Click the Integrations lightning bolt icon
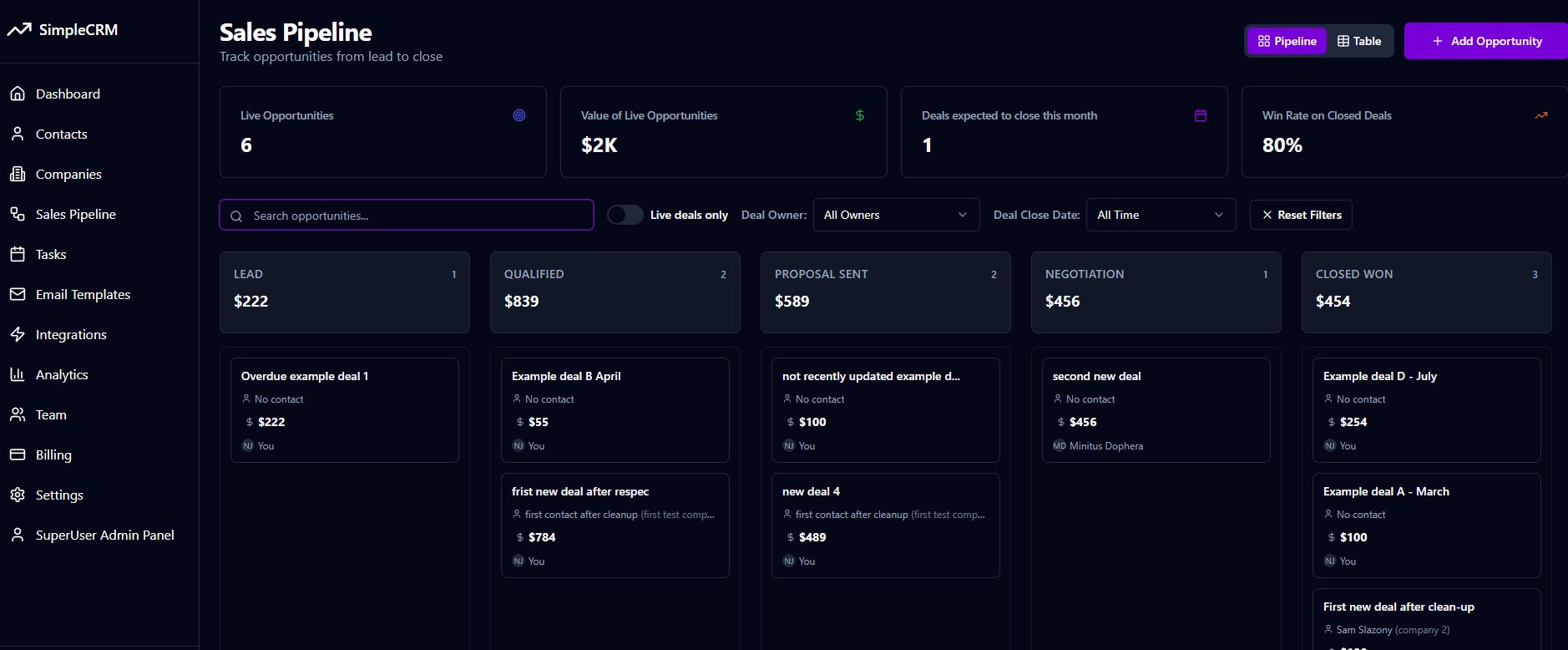This screenshot has height=650, width=1568. point(18,334)
